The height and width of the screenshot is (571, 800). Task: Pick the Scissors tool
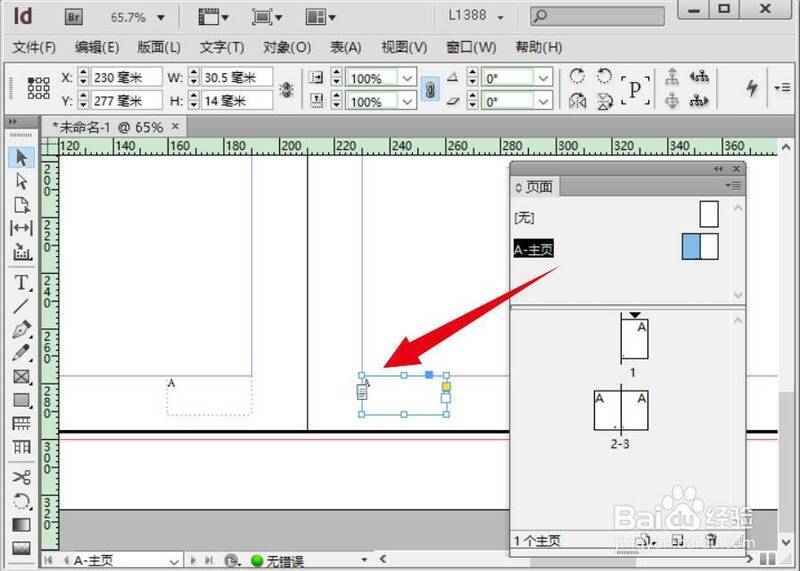coord(22,477)
